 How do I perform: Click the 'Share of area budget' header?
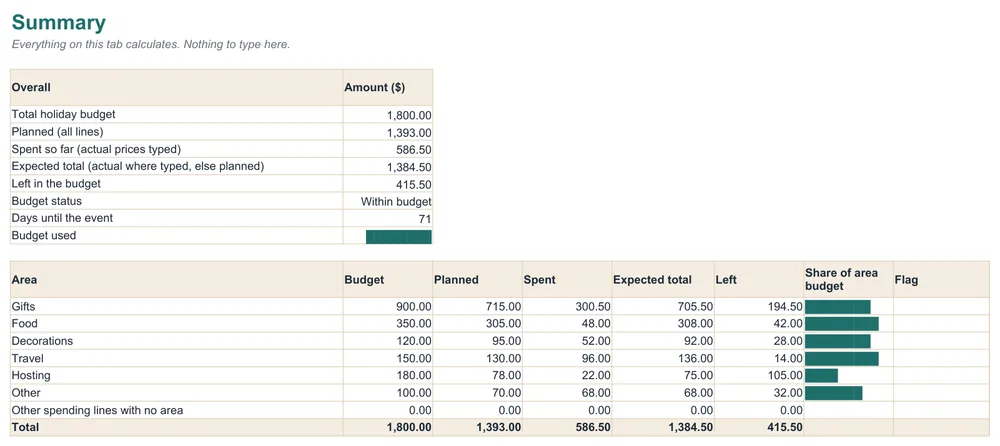coord(848,279)
